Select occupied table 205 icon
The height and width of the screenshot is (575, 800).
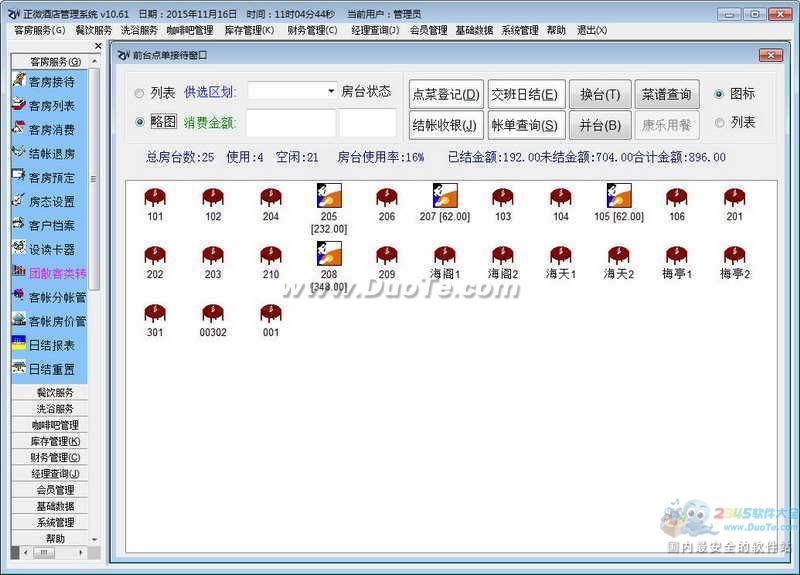328,196
